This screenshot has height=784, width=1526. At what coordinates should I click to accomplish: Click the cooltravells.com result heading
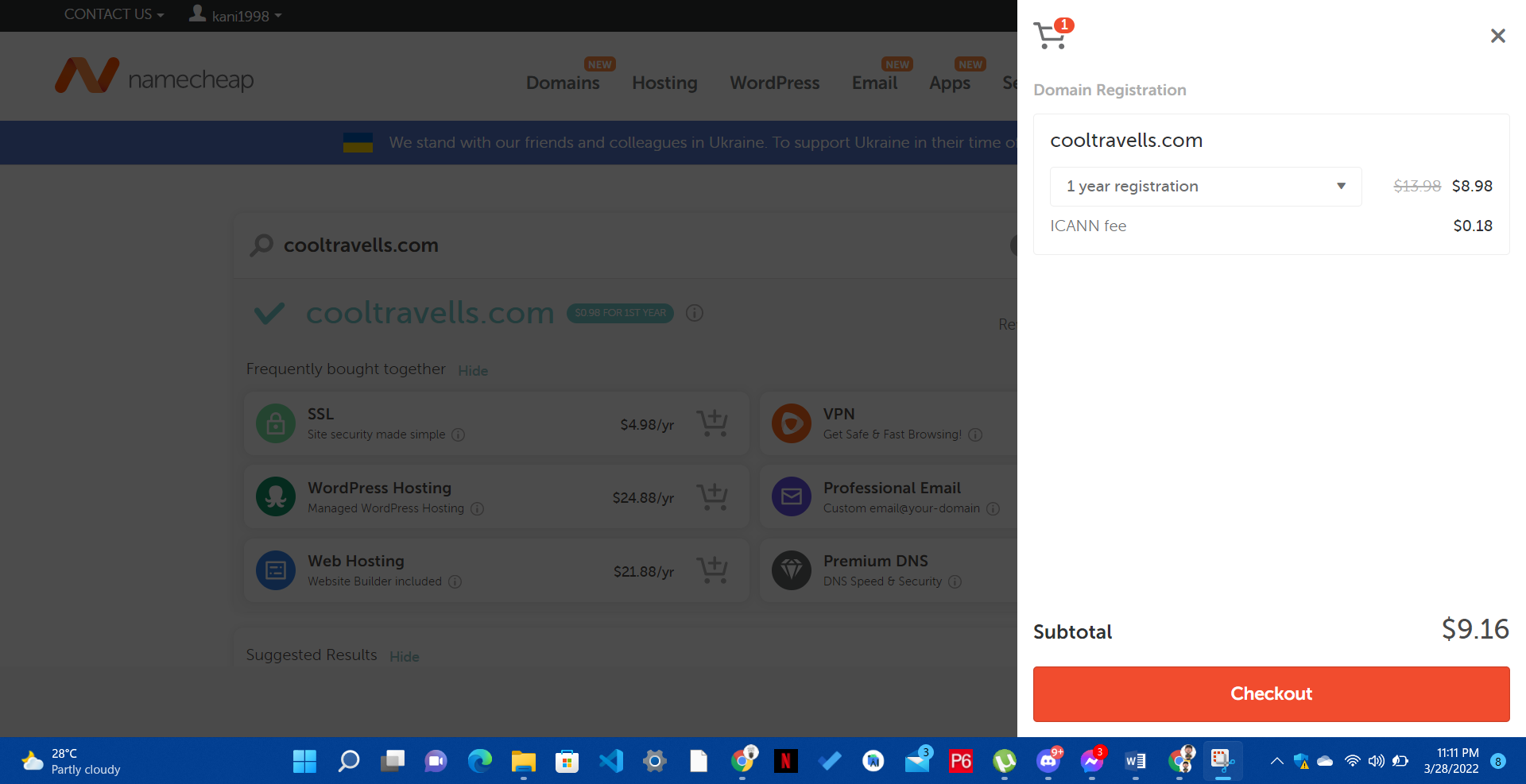(430, 313)
